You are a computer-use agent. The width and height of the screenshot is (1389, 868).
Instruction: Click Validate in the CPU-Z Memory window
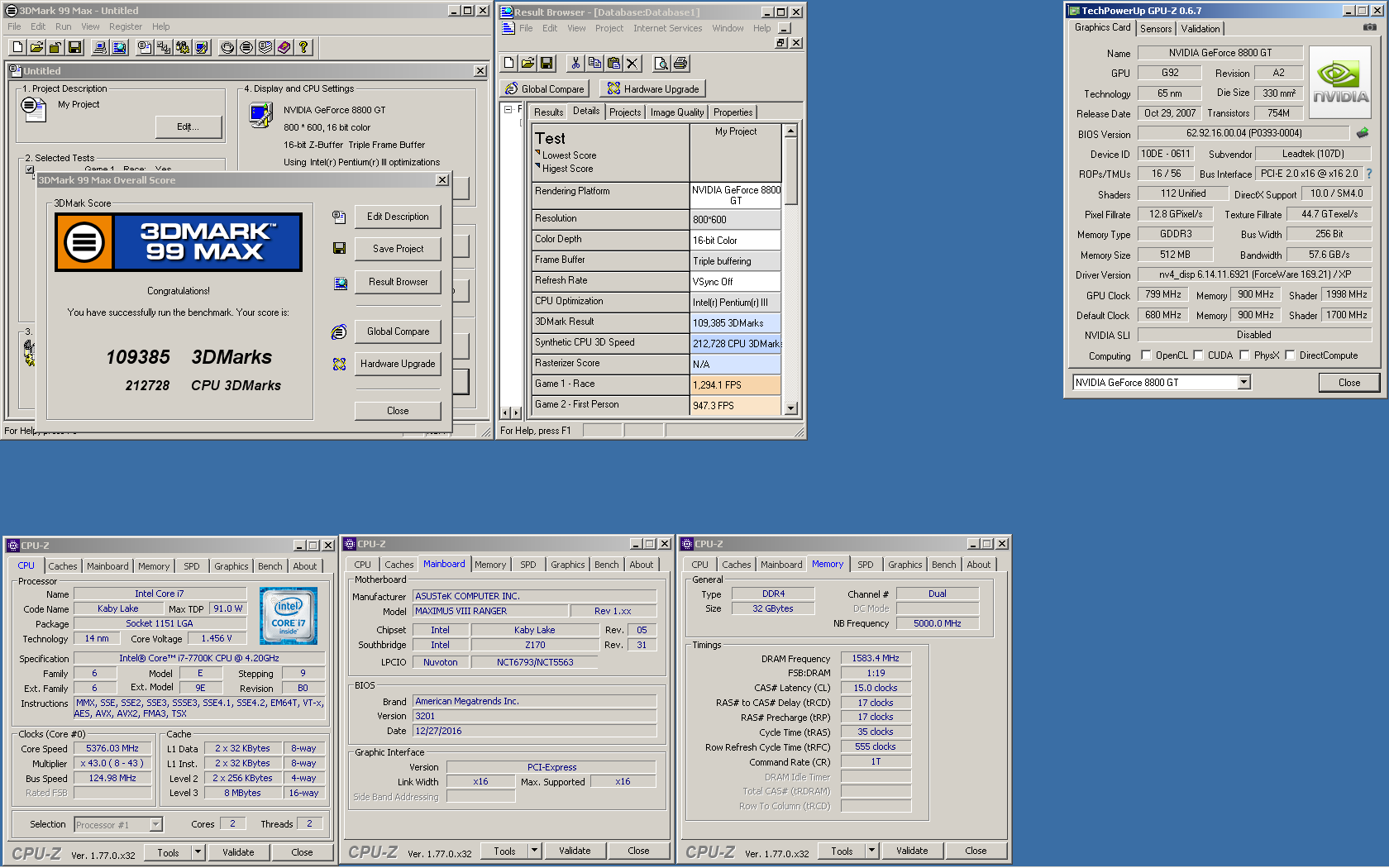pos(912,851)
